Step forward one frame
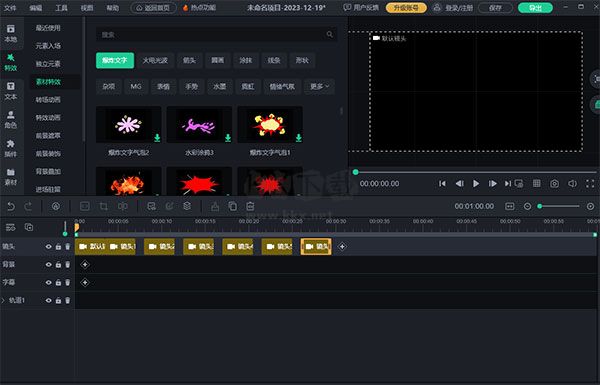Viewport: 600px width, 385px height. pos(492,184)
